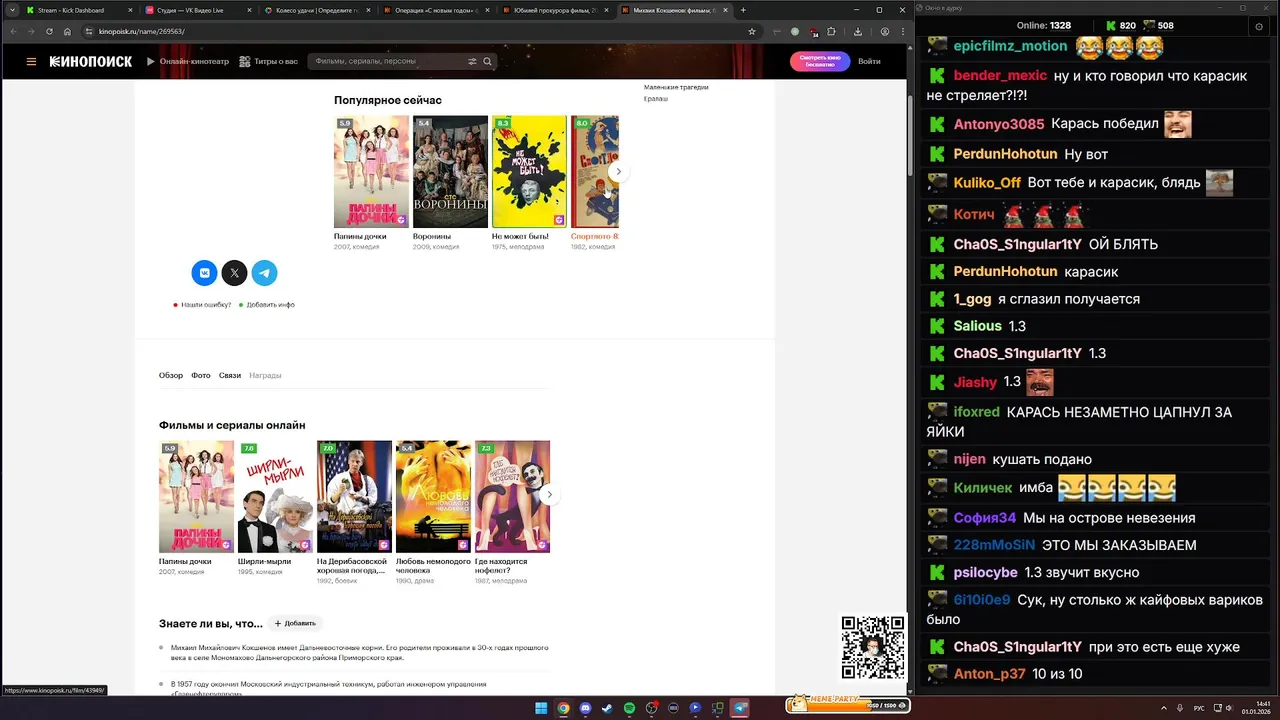
Task: Open Любовь немолодого человека poster
Action: pyautogui.click(x=433, y=497)
